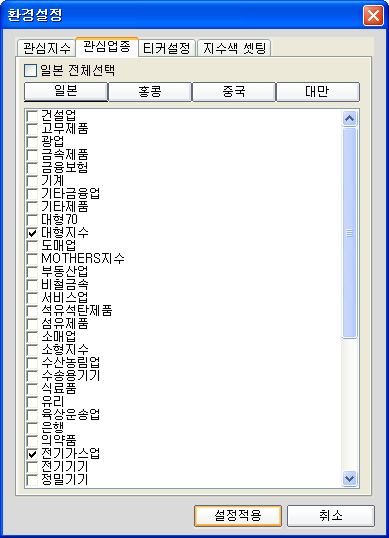
Task: Switch to the 관심지수 tab
Action: click(46, 48)
